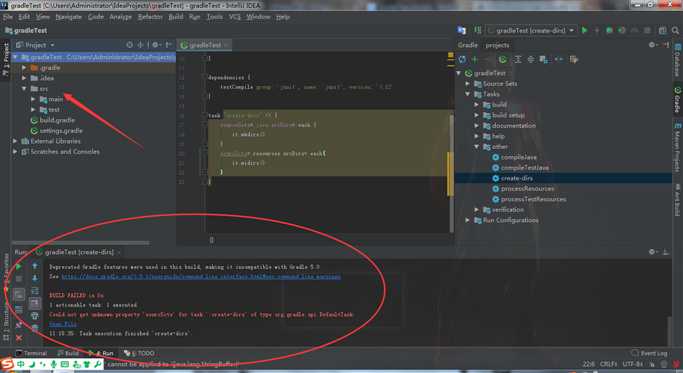Open Gradle settings wrench icon
683x373 pixels.
(x=574, y=59)
